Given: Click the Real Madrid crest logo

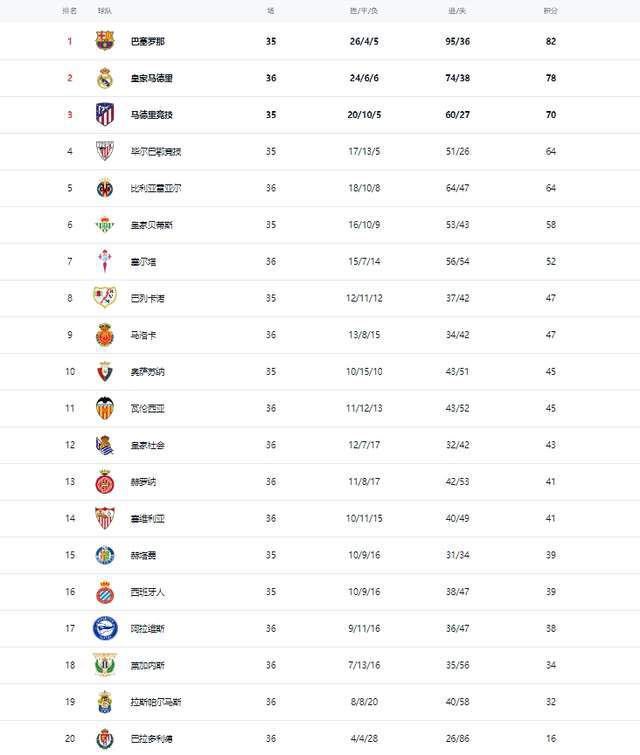Looking at the screenshot, I should coord(104,78).
